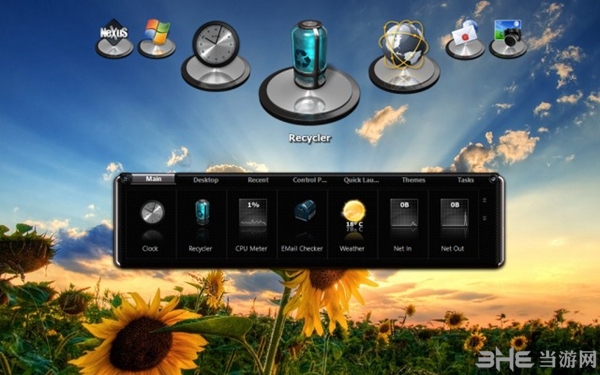Click the CPU Meter module showing 1%
The width and height of the screenshot is (600, 375).
(252, 224)
